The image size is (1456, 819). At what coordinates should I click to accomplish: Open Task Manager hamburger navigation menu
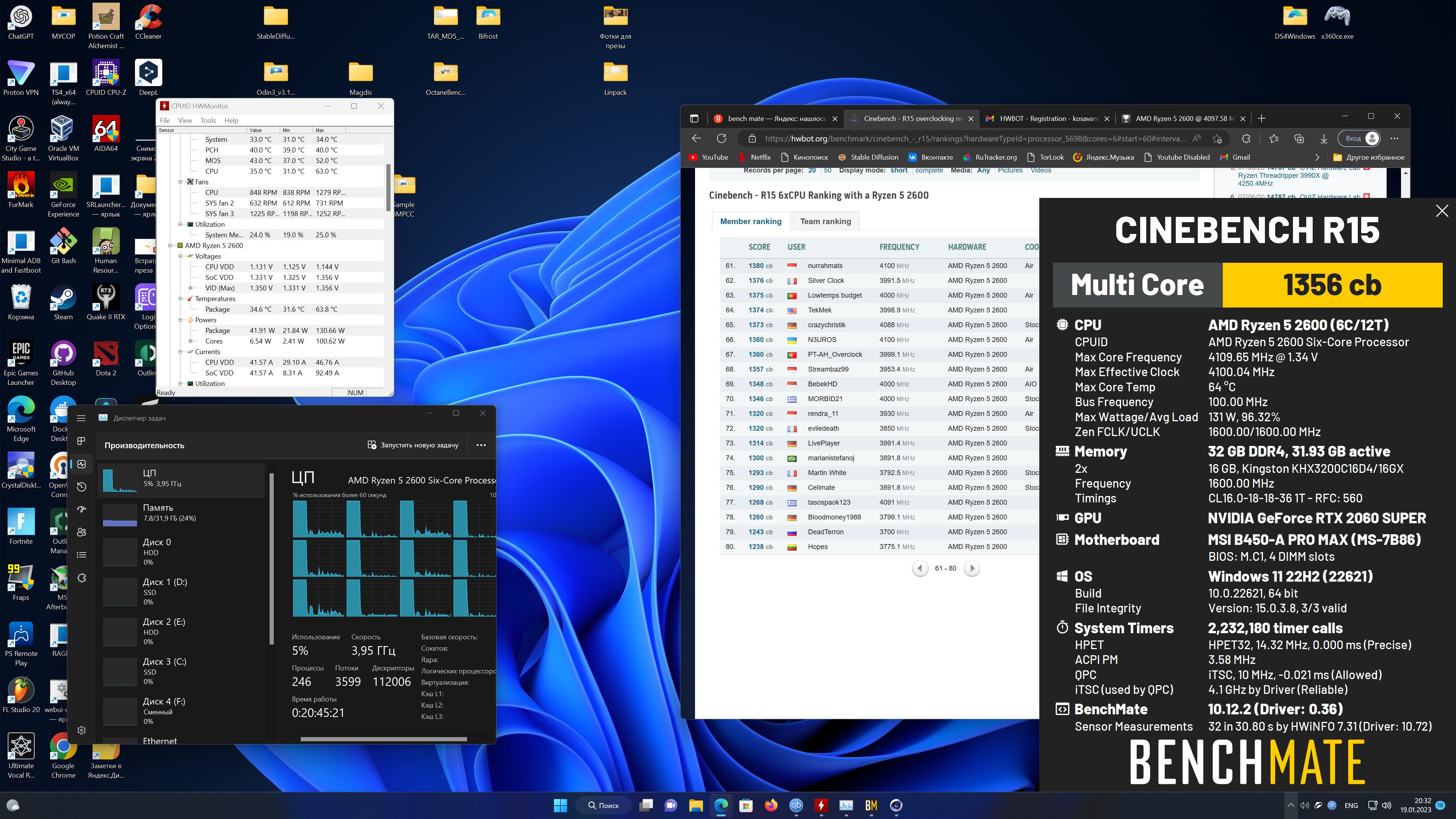[x=82, y=418]
